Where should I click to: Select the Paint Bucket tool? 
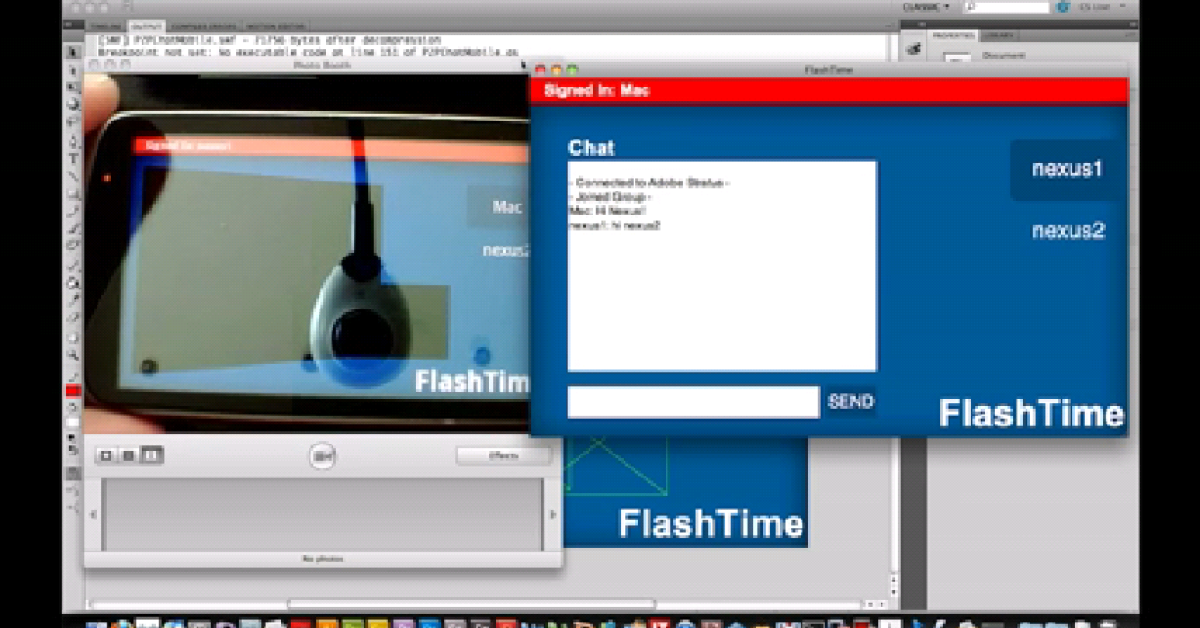coord(73,283)
